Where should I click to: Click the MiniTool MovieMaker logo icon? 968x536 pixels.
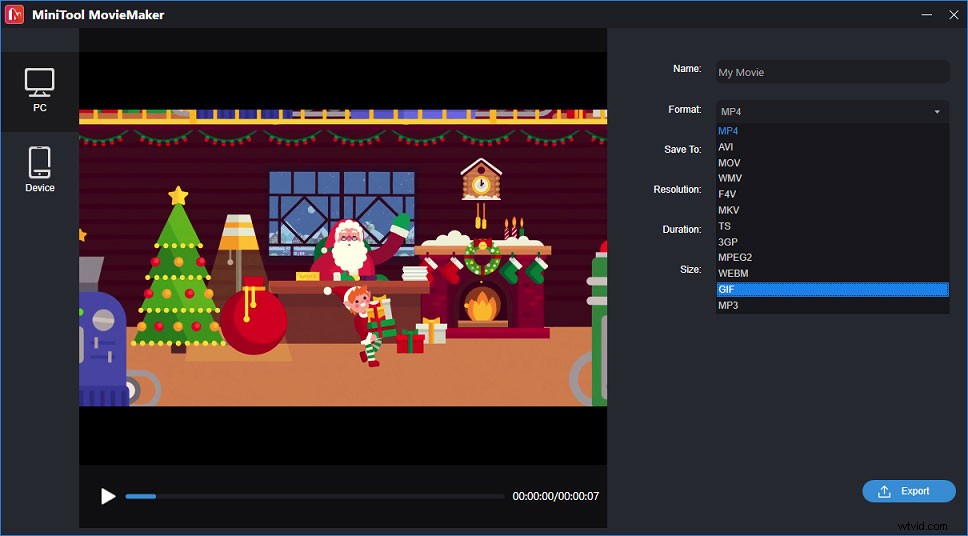14,14
